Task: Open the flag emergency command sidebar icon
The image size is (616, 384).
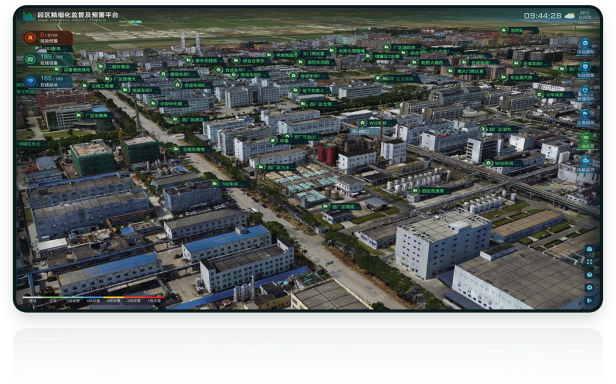Action: click(585, 117)
